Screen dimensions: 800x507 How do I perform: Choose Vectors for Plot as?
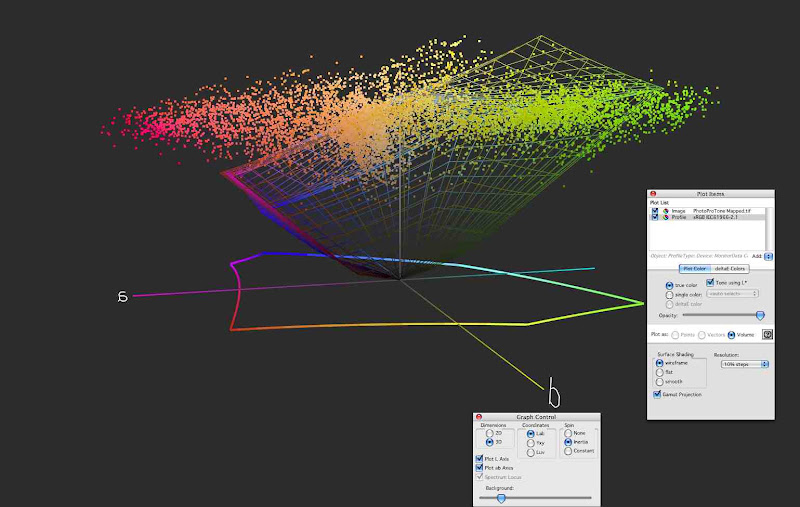tap(702, 335)
